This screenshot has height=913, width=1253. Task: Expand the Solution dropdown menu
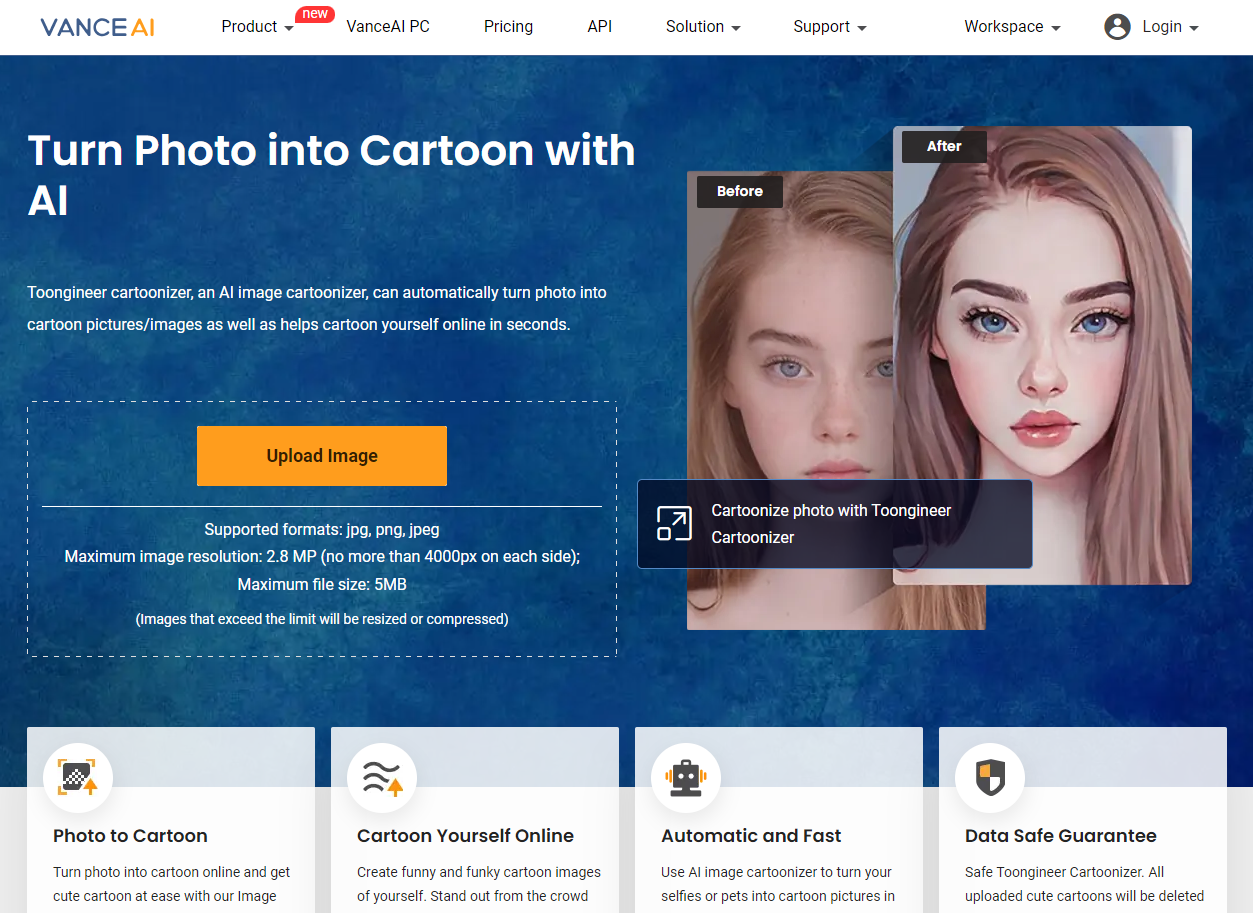pyautogui.click(x=703, y=27)
